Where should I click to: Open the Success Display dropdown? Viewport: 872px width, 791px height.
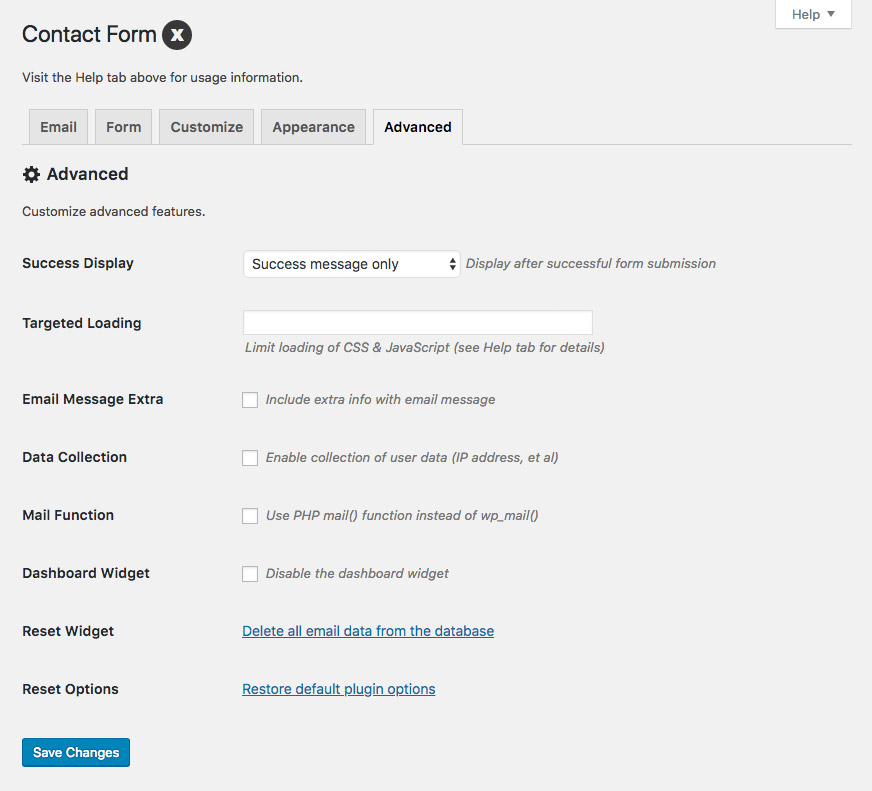[x=352, y=264]
